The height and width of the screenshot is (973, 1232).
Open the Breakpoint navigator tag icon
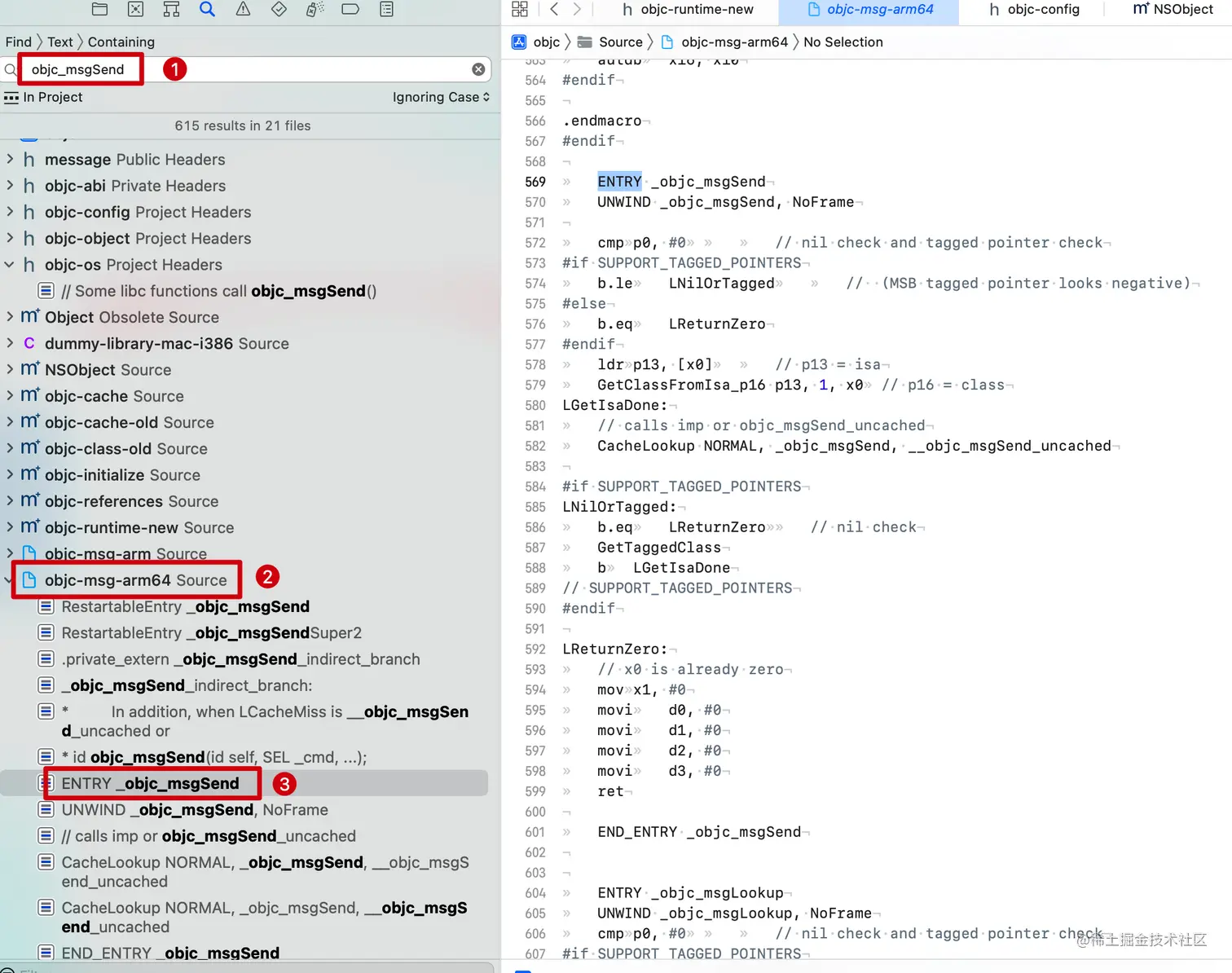(x=350, y=10)
